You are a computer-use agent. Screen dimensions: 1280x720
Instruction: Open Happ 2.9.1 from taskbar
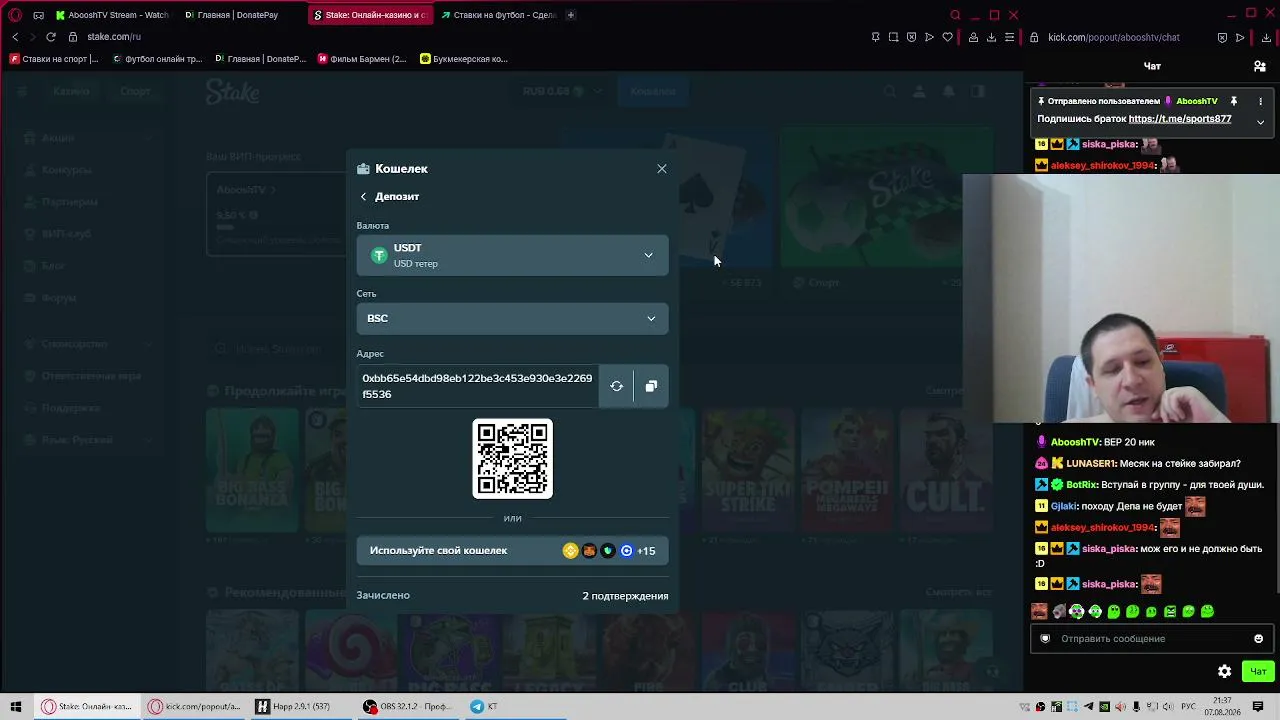point(301,706)
